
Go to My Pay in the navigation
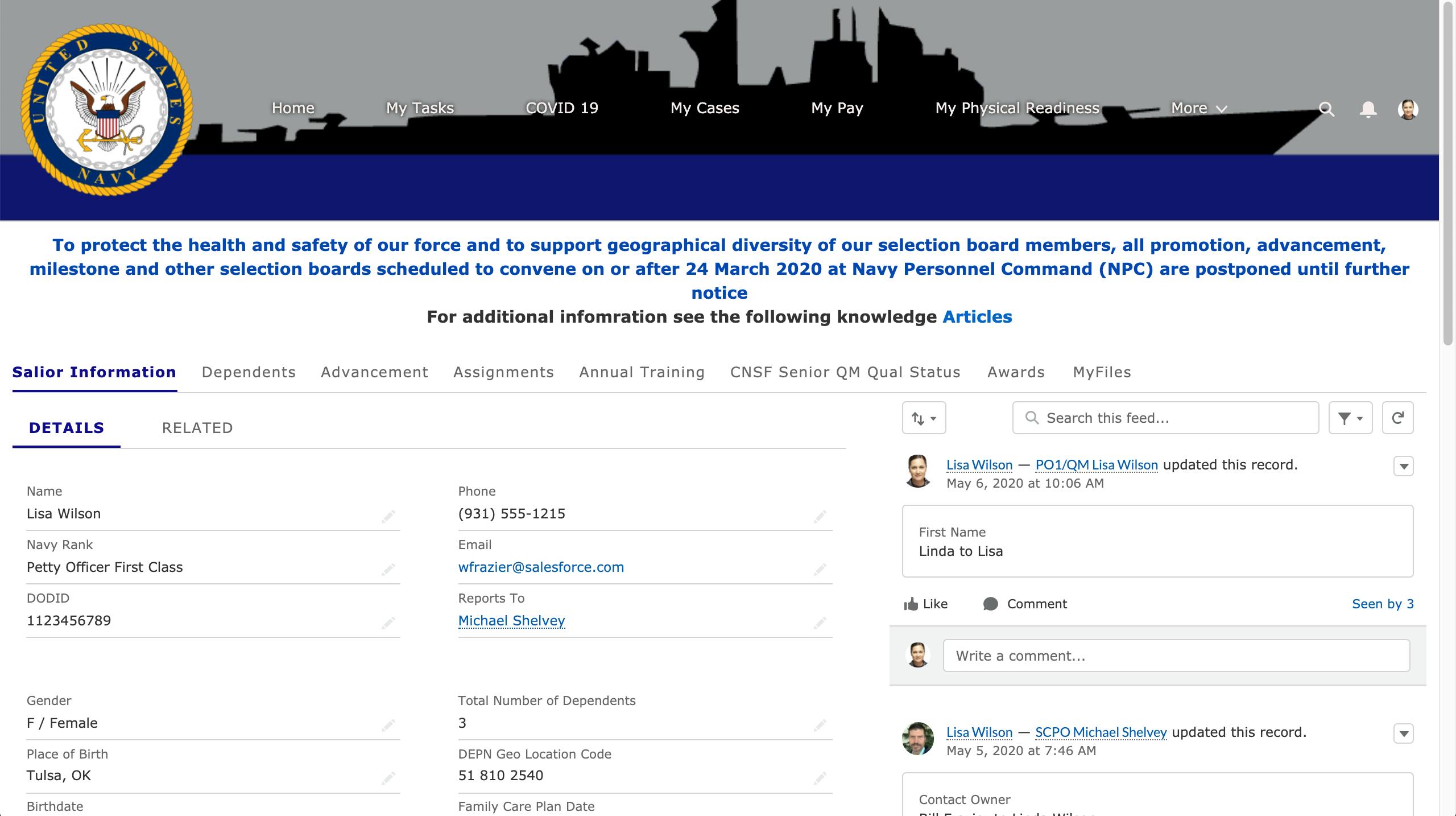(837, 108)
